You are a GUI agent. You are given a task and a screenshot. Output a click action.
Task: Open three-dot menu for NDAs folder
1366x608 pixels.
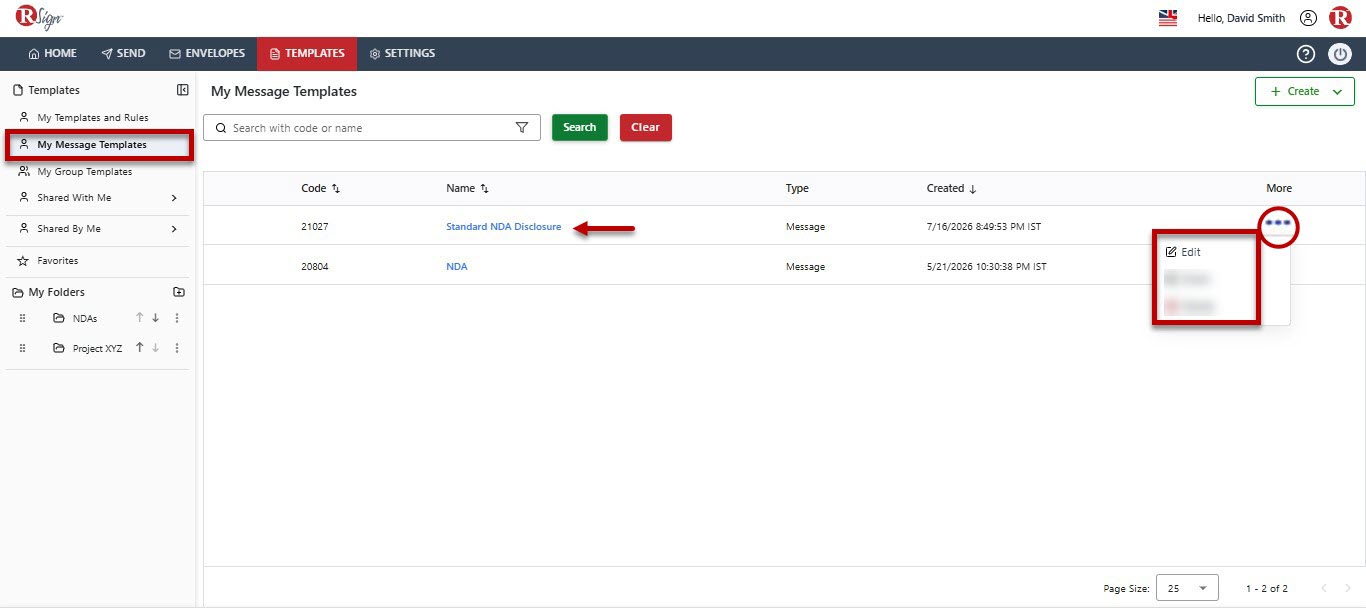[x=177, y=318]
